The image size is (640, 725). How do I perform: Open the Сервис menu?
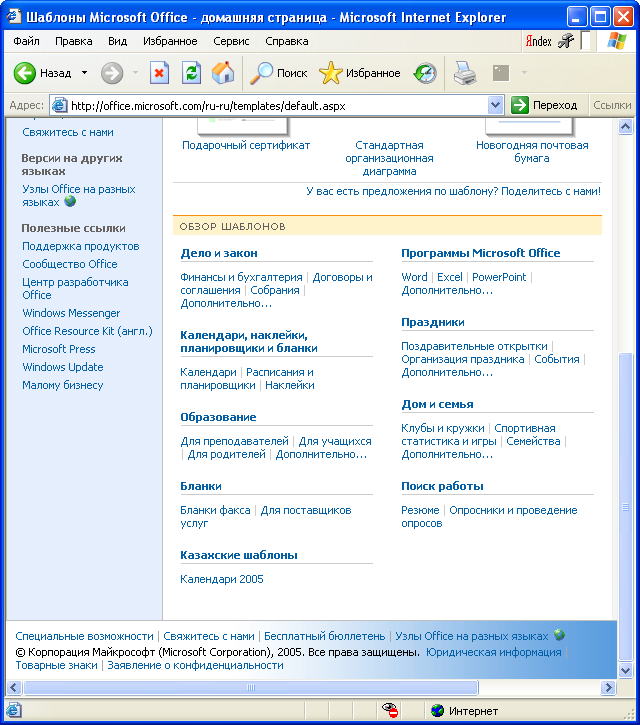click(x=231, y=41)
